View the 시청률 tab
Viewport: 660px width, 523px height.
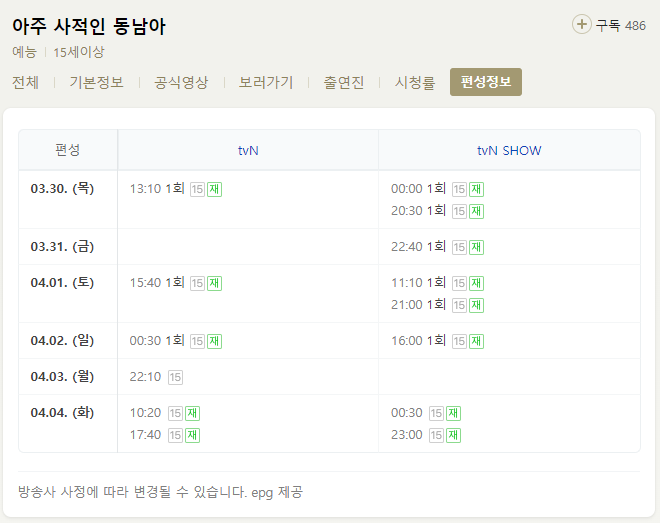(x=415, y=82)
